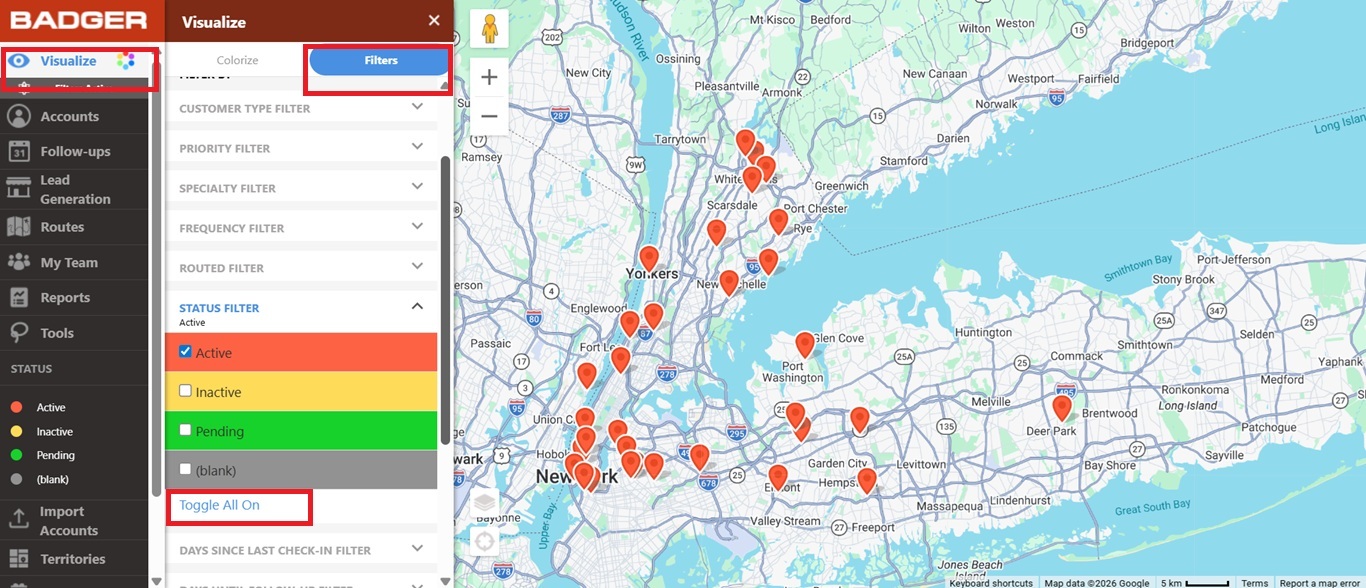
Task: Select the Filters tab
Action: click(380, 61)
